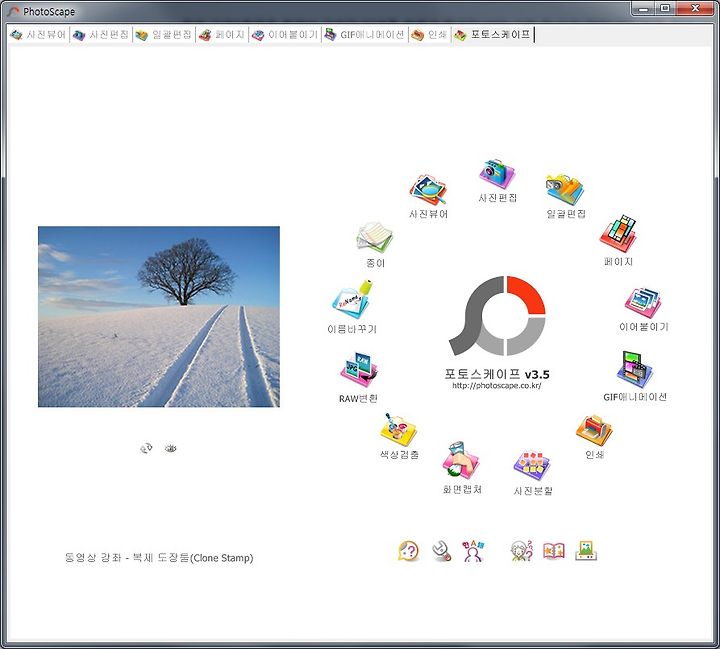Open 인쇄 printer icon in circular menu

(x=594, y=430)
